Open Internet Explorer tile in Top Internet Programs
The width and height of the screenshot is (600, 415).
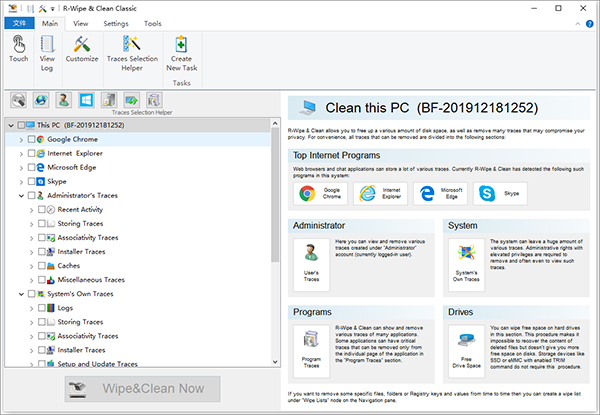380,194
